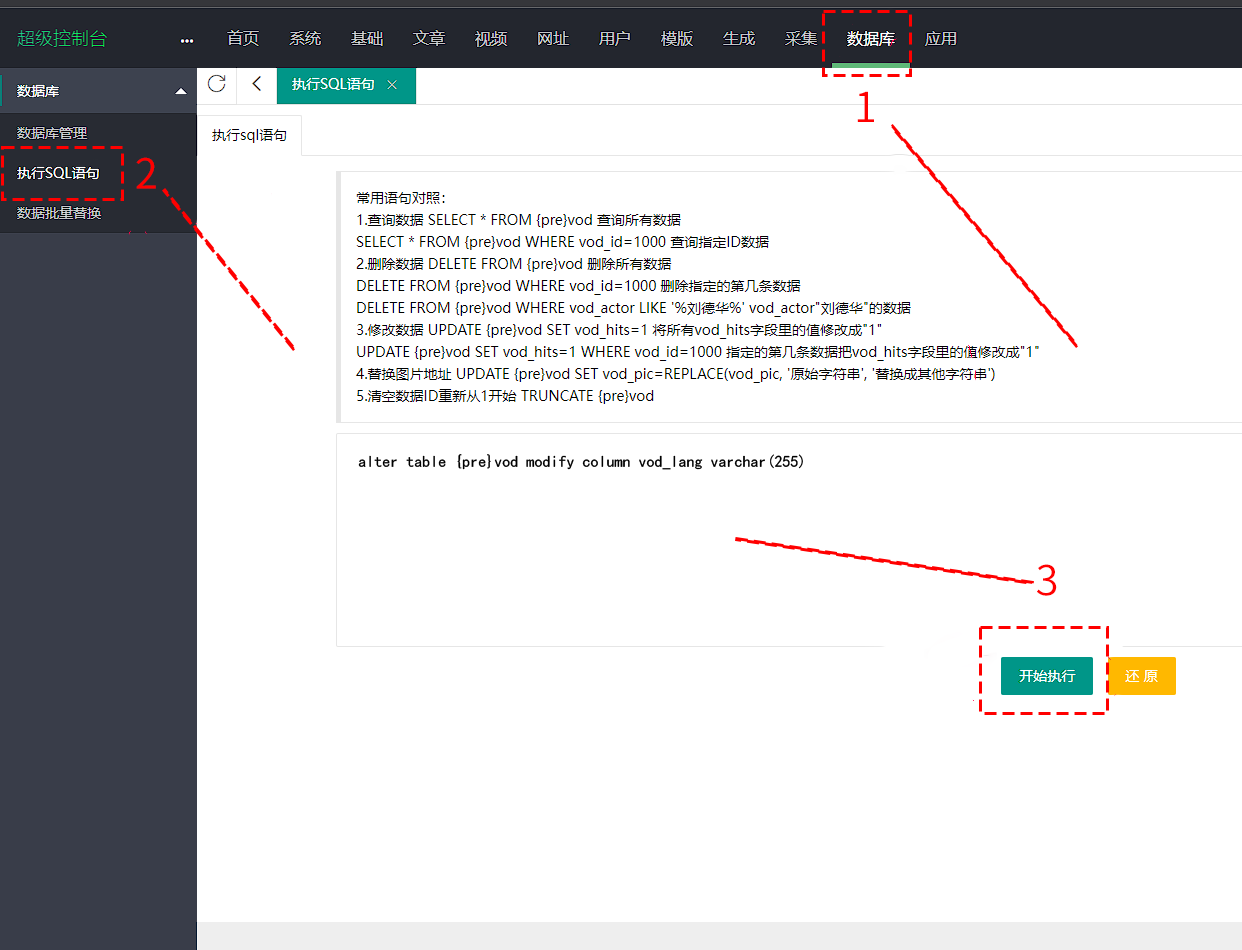Click the 超级控制台 logo text
The width and height of the screenshot is (1242, 950).
[62, 39]
